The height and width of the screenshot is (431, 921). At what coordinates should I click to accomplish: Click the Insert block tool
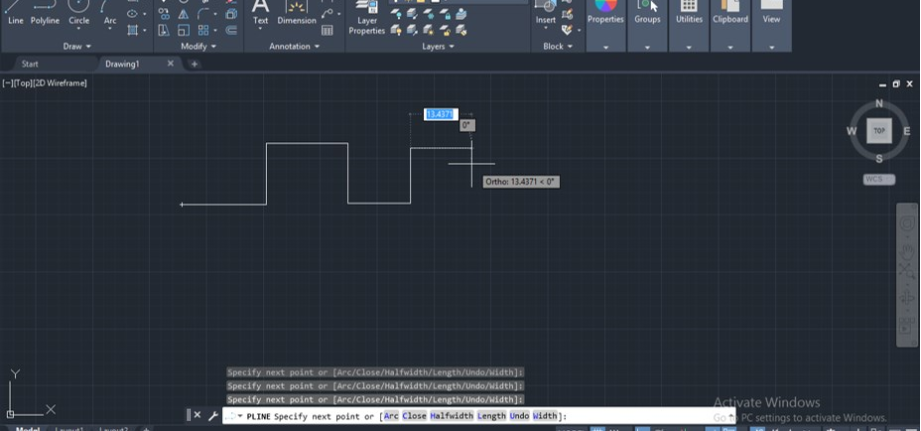coord(546,13)
